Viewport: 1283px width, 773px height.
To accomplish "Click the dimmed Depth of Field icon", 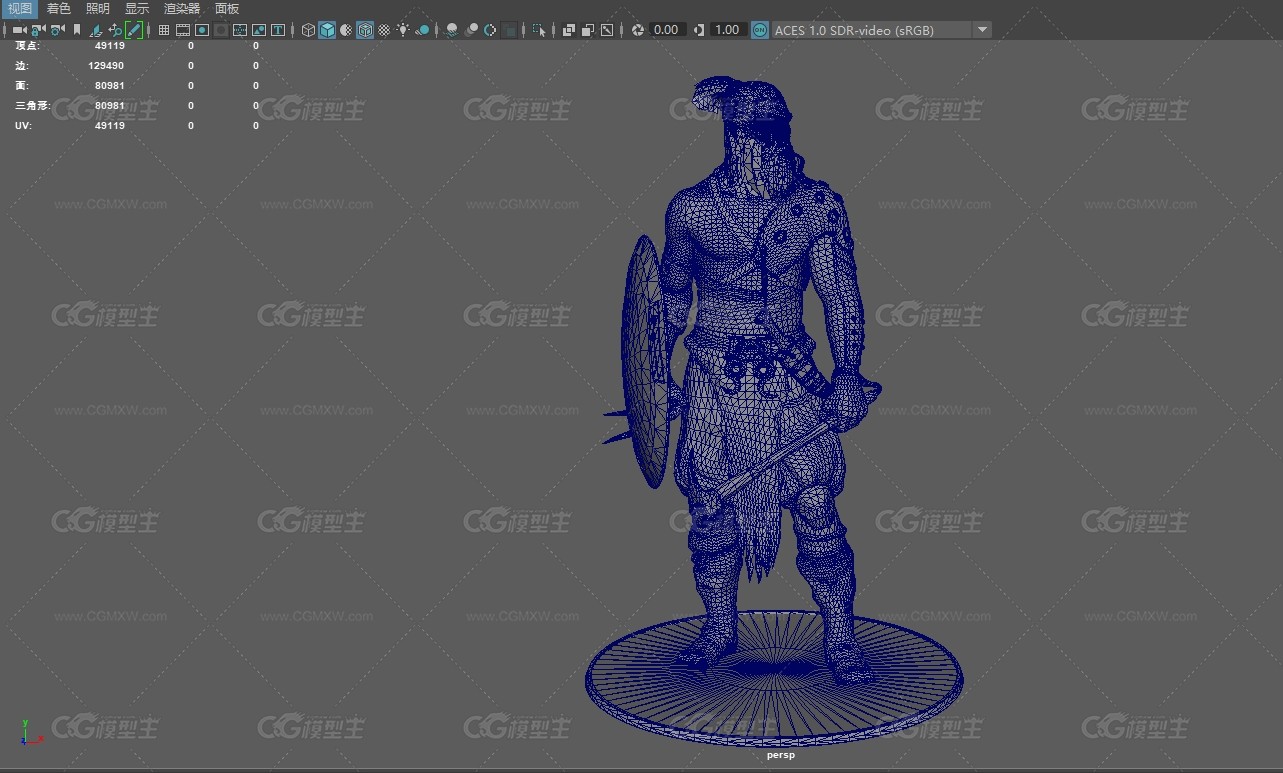I will pos(510,30).
